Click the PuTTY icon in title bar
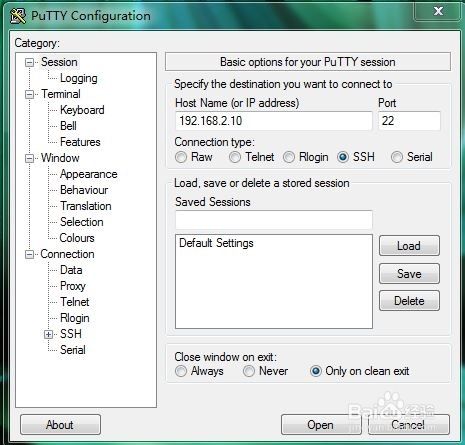 coord(18,15)
